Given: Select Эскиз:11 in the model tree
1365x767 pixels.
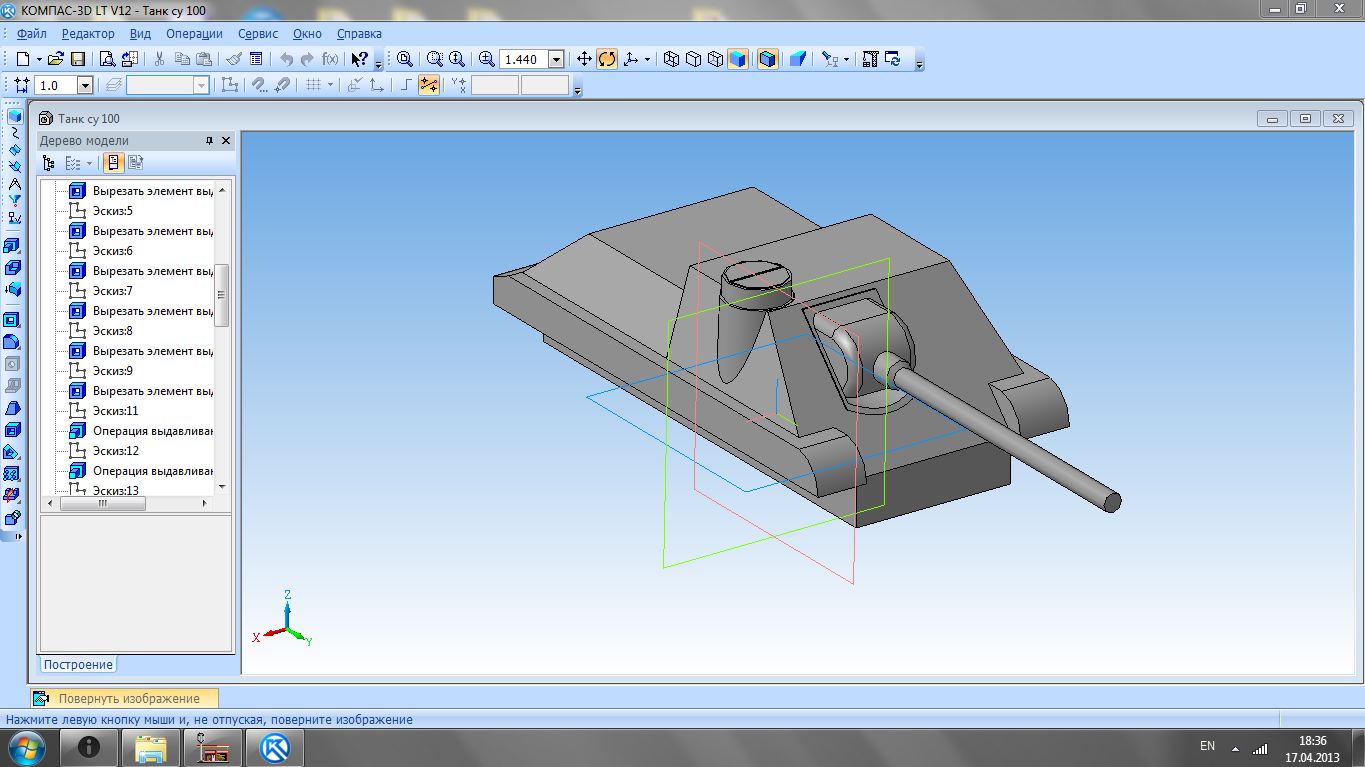Looking at the screenshot, I should 115,411.
